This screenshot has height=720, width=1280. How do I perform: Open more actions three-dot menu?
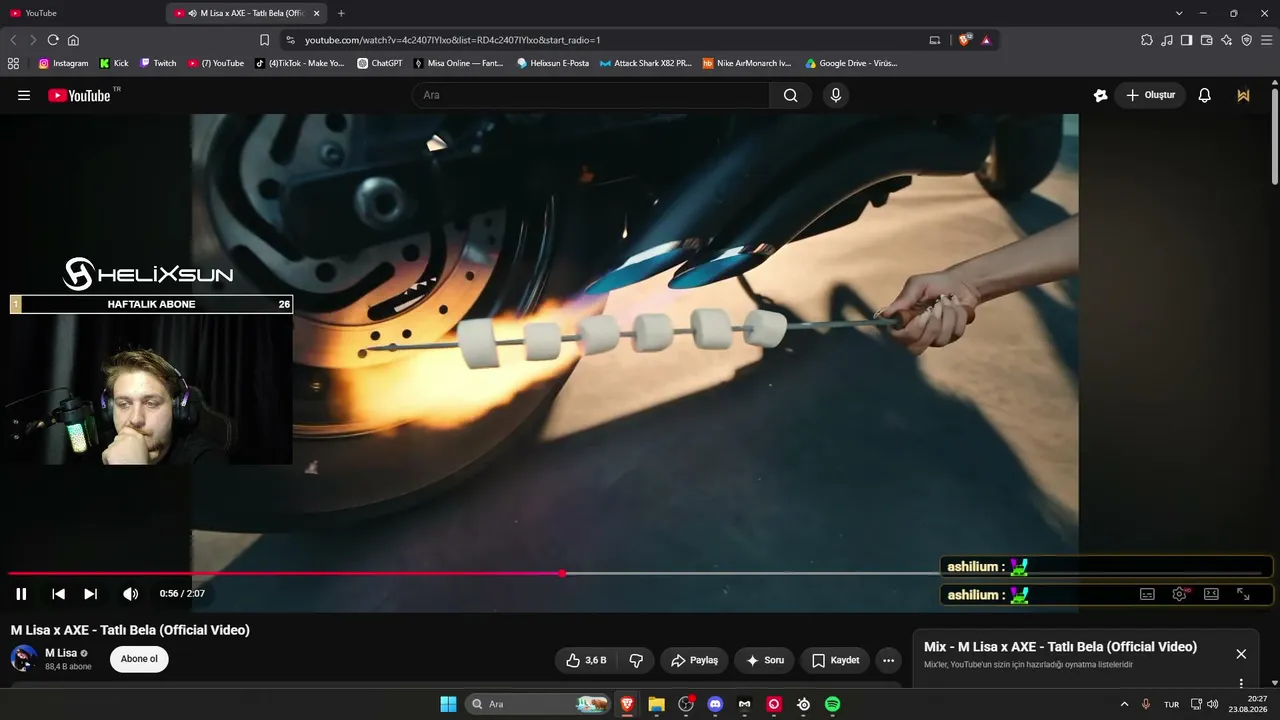coord(888,660)
